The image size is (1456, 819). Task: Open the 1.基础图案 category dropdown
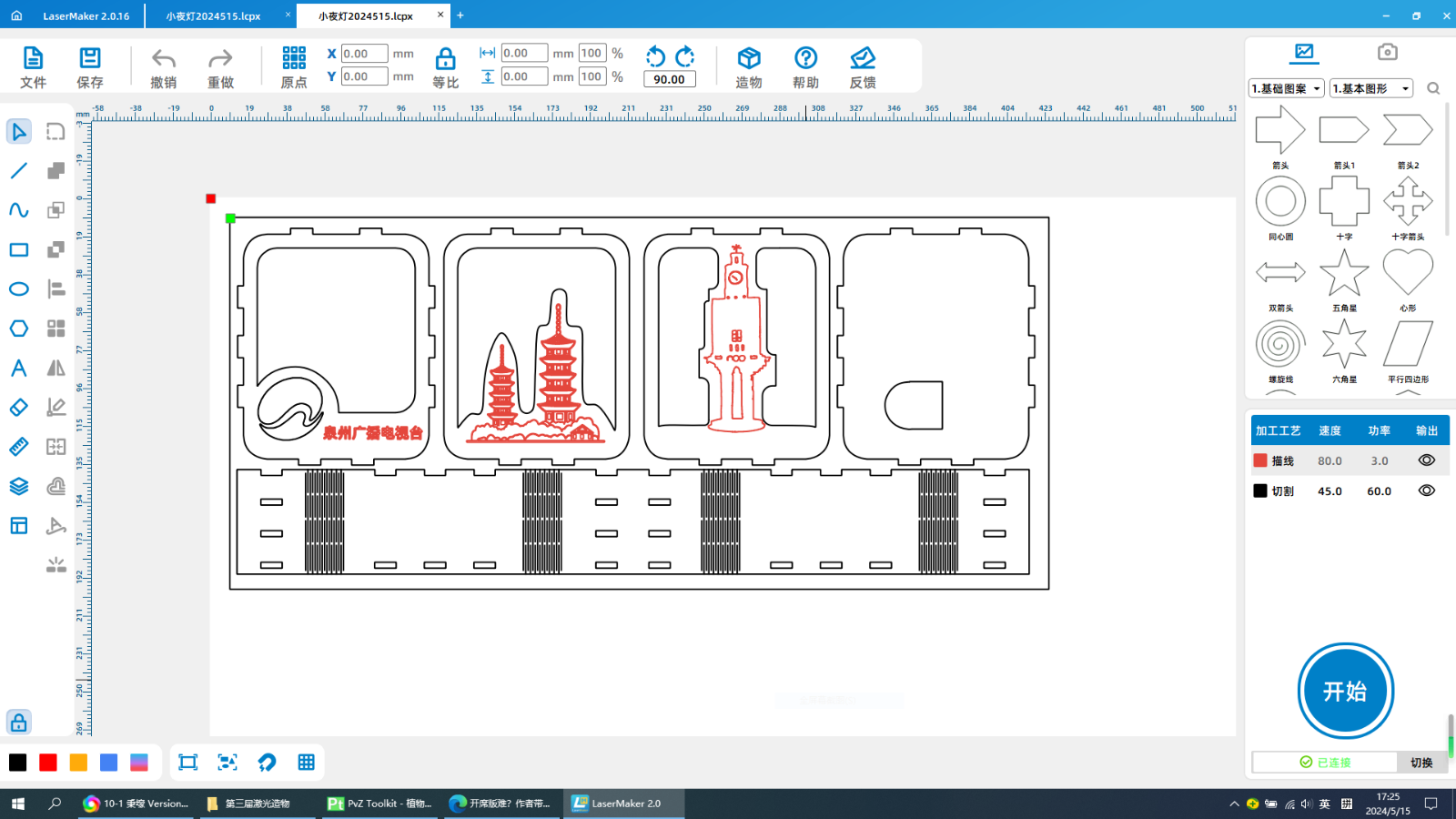click(x=1286, y=88)
